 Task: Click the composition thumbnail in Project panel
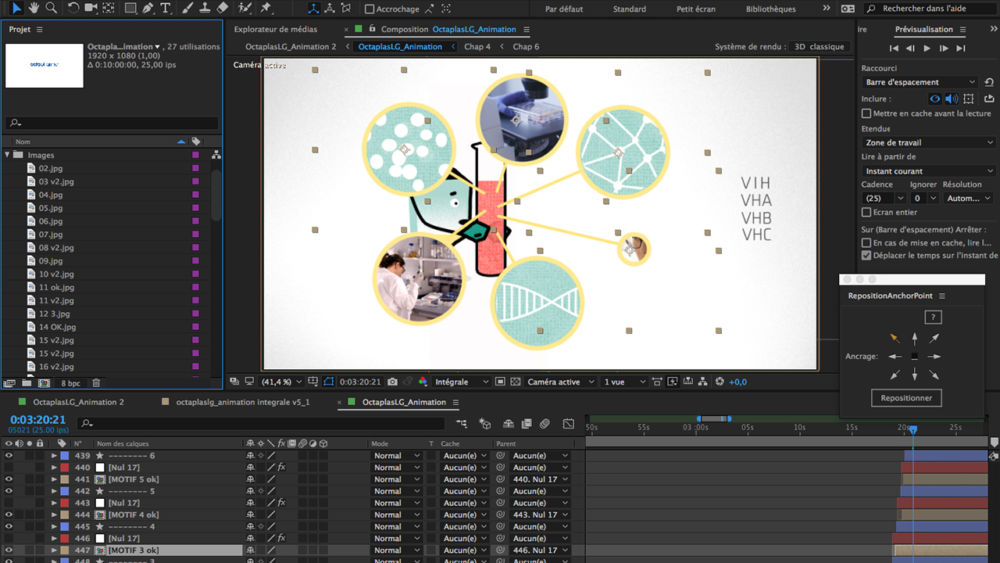click(44, 65)
